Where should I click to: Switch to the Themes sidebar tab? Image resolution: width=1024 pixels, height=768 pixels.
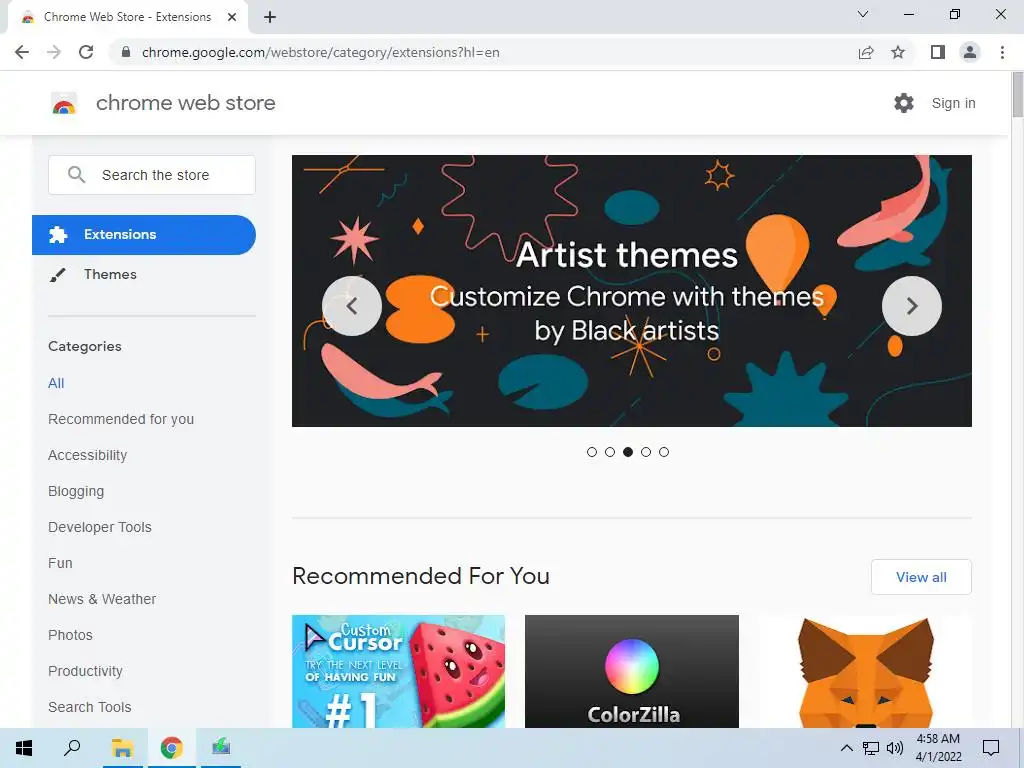110,274
